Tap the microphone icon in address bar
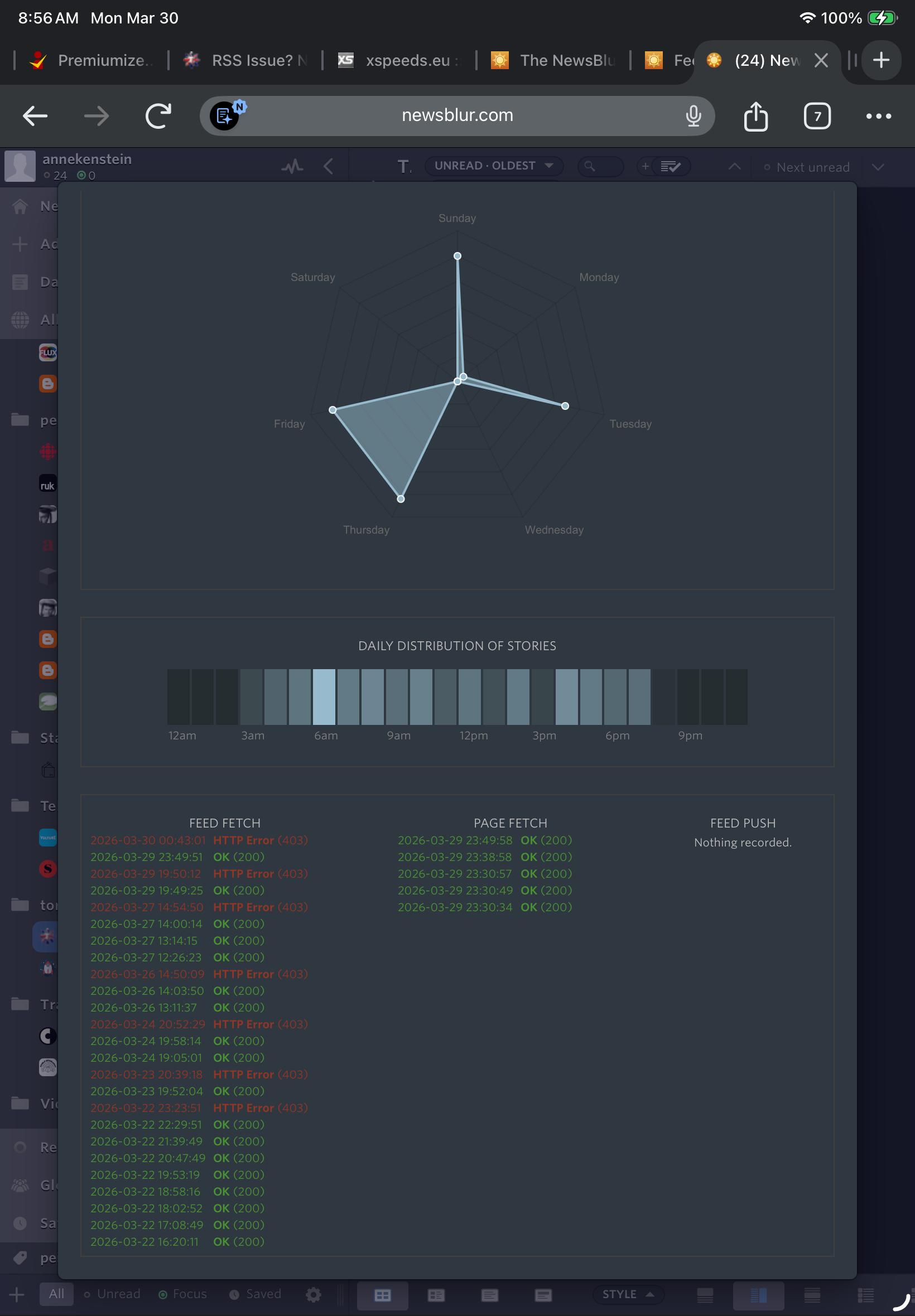915x1316 pixels. click(x=692, y=117)
